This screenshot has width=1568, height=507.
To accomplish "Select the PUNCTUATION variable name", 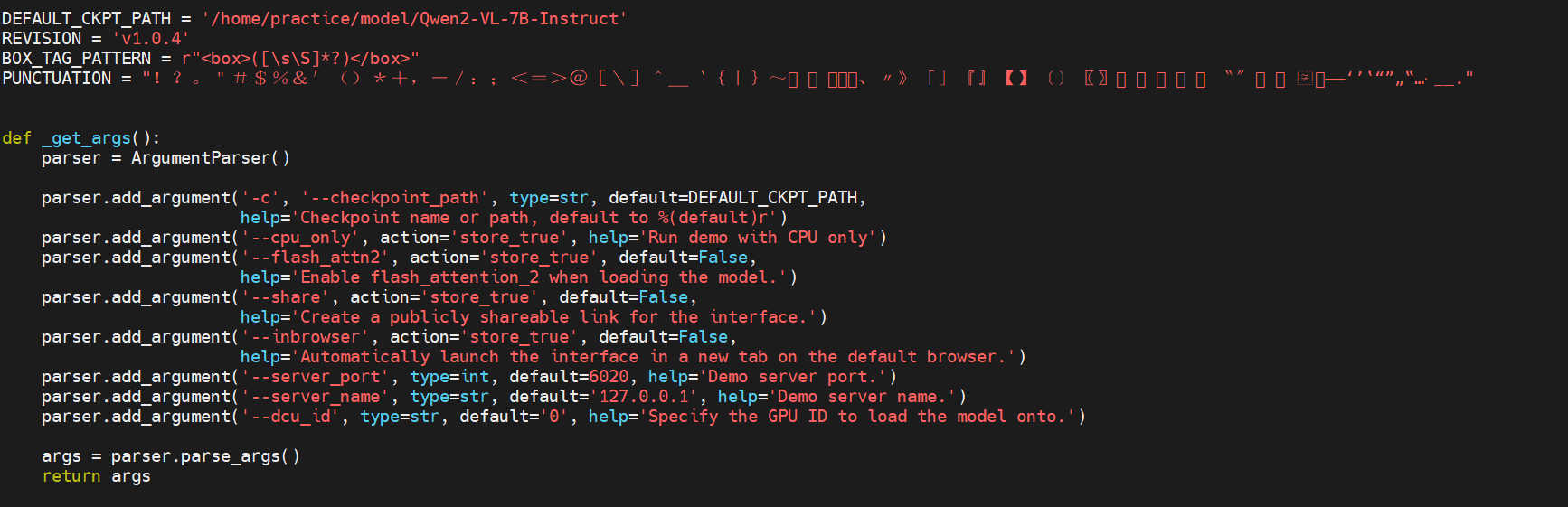I will (56, 78).
